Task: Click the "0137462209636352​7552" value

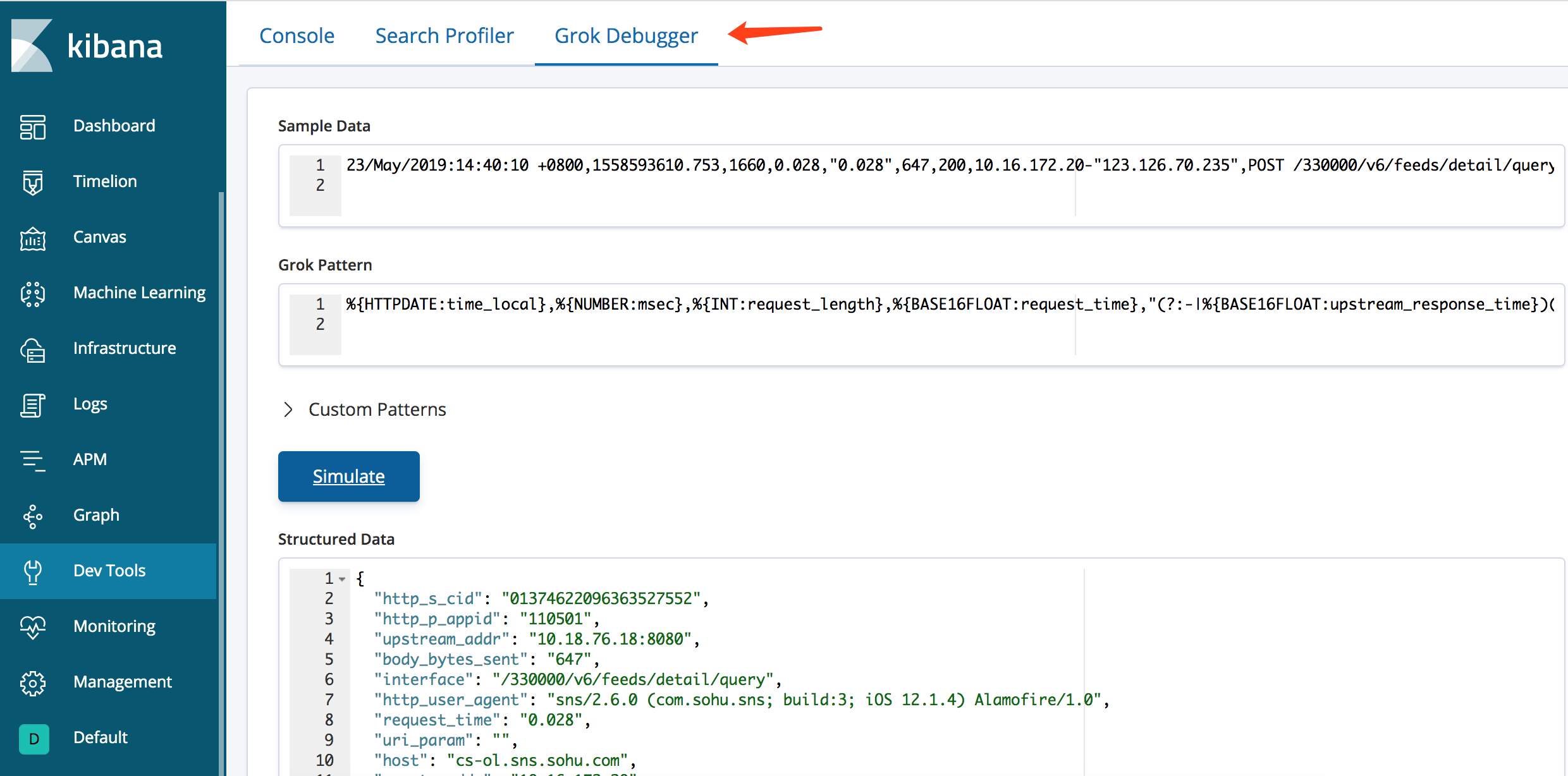Action: click(x=601, y=599)
